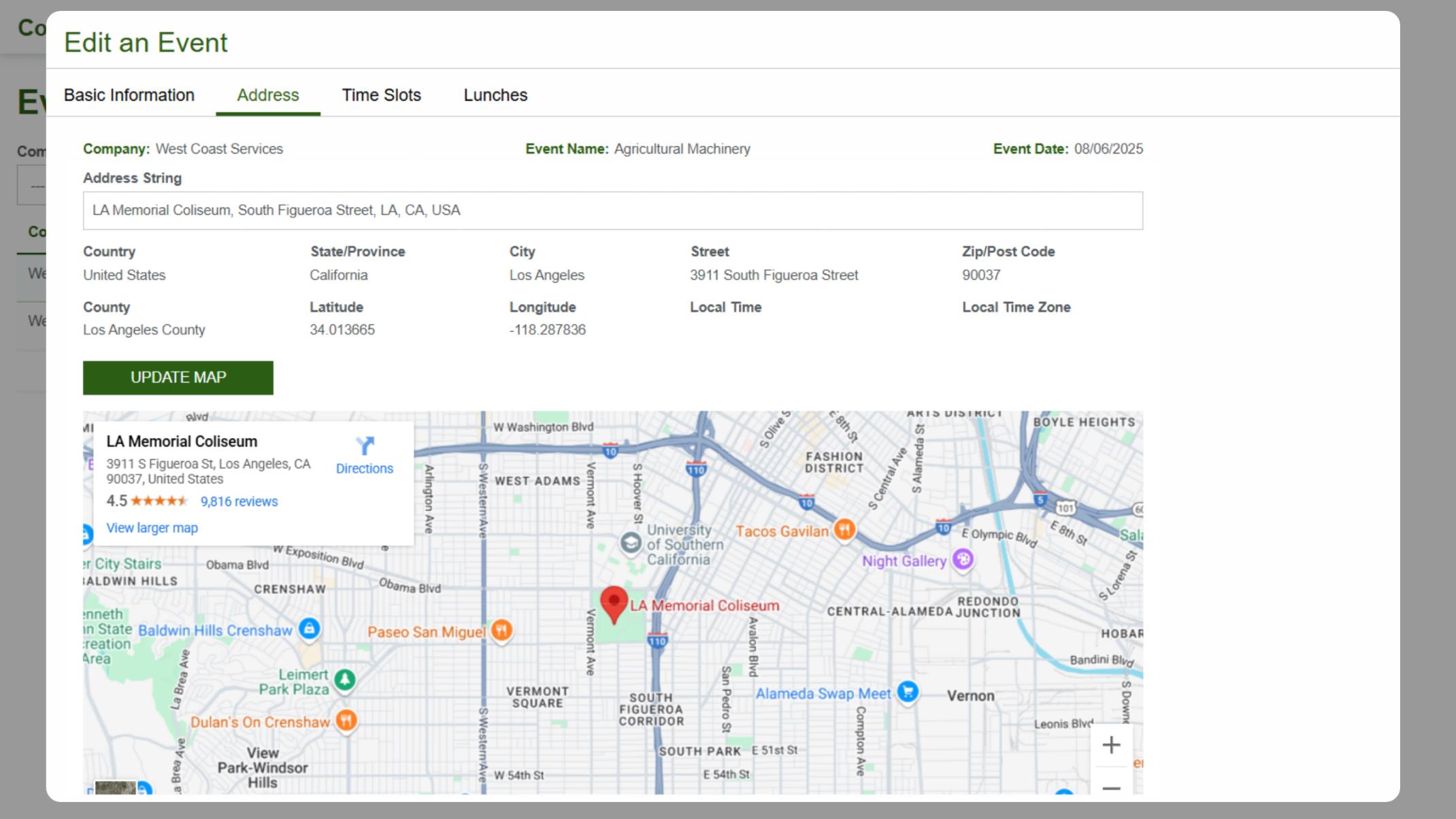Click the Directions arrow icon on map card
The height and width of the screenshot is (819, 1456).
(365, 446)
